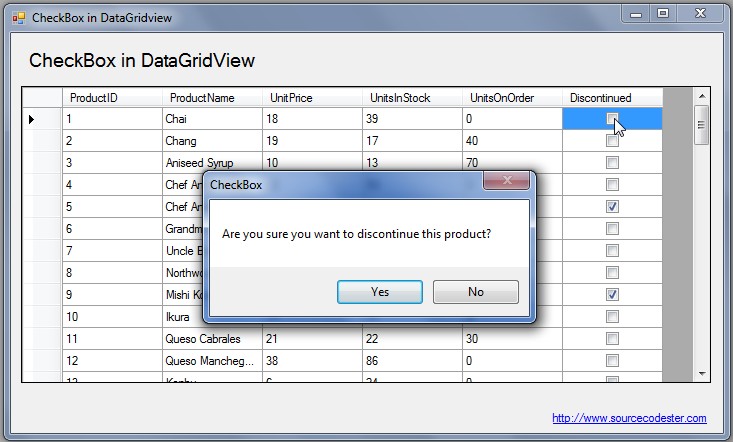Maximize the CheckBox in DataGridview window
The height and width of the screenshot is (442, 733).
click(x=663, y=13)
